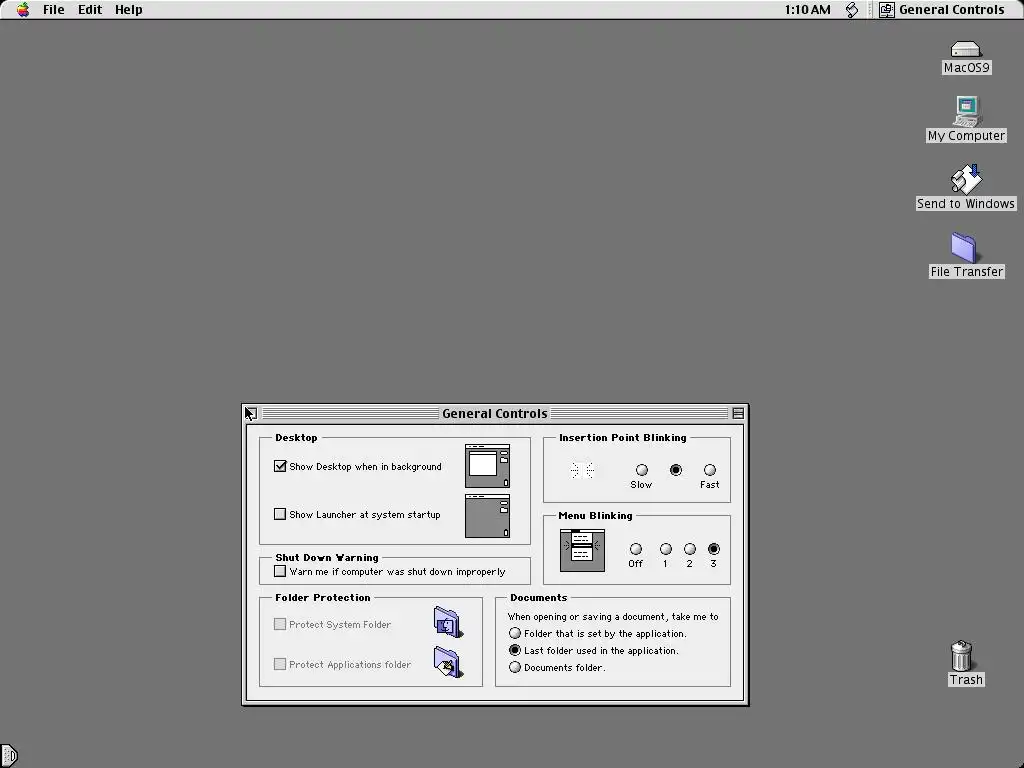Image resolution: width=1024 pixels, height=768 pixels.
Task: Click the General Controls title bar text
Action: coord(494,413)
